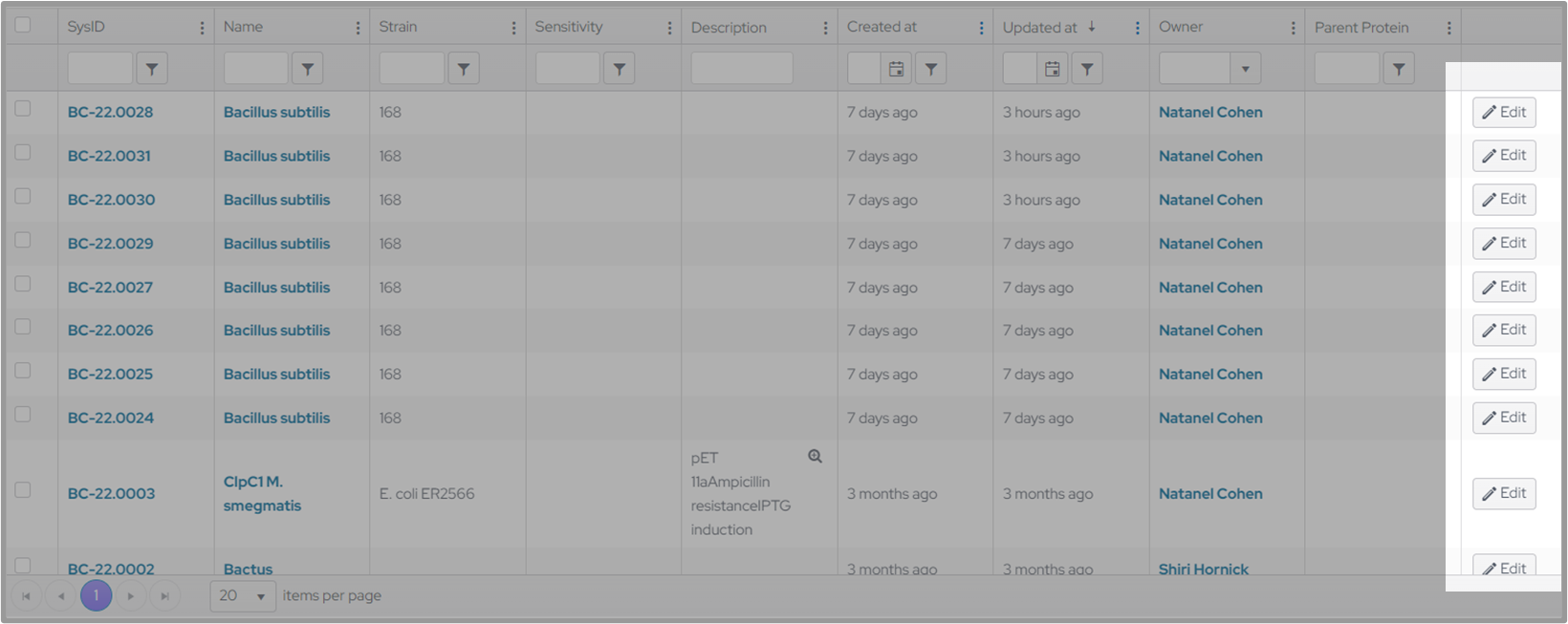
Task: Check the row checkbox for BC-22.0028
Action: 23,109
